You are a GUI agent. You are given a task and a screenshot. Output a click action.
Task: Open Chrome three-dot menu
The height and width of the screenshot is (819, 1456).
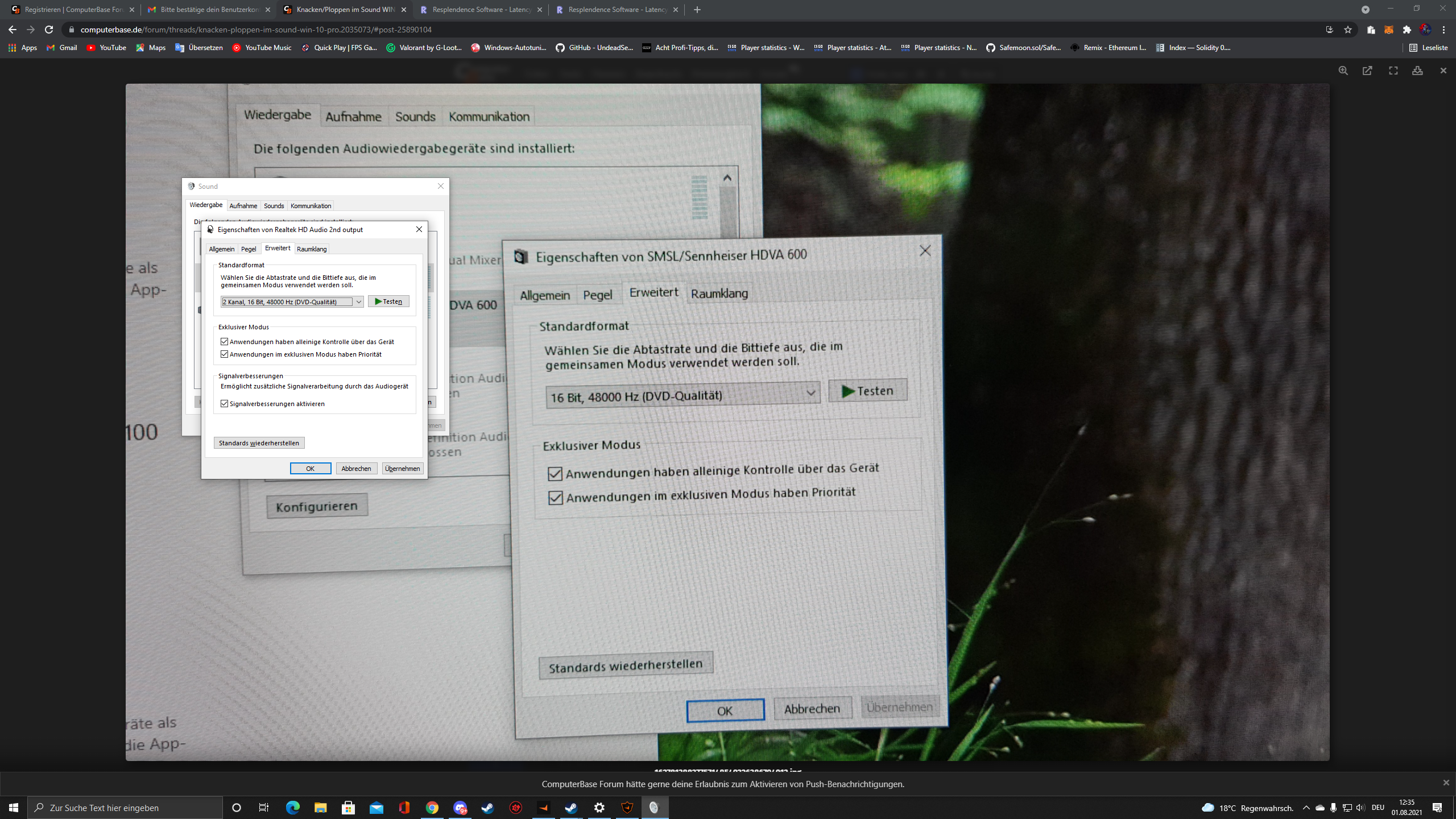click(1443, 30)
